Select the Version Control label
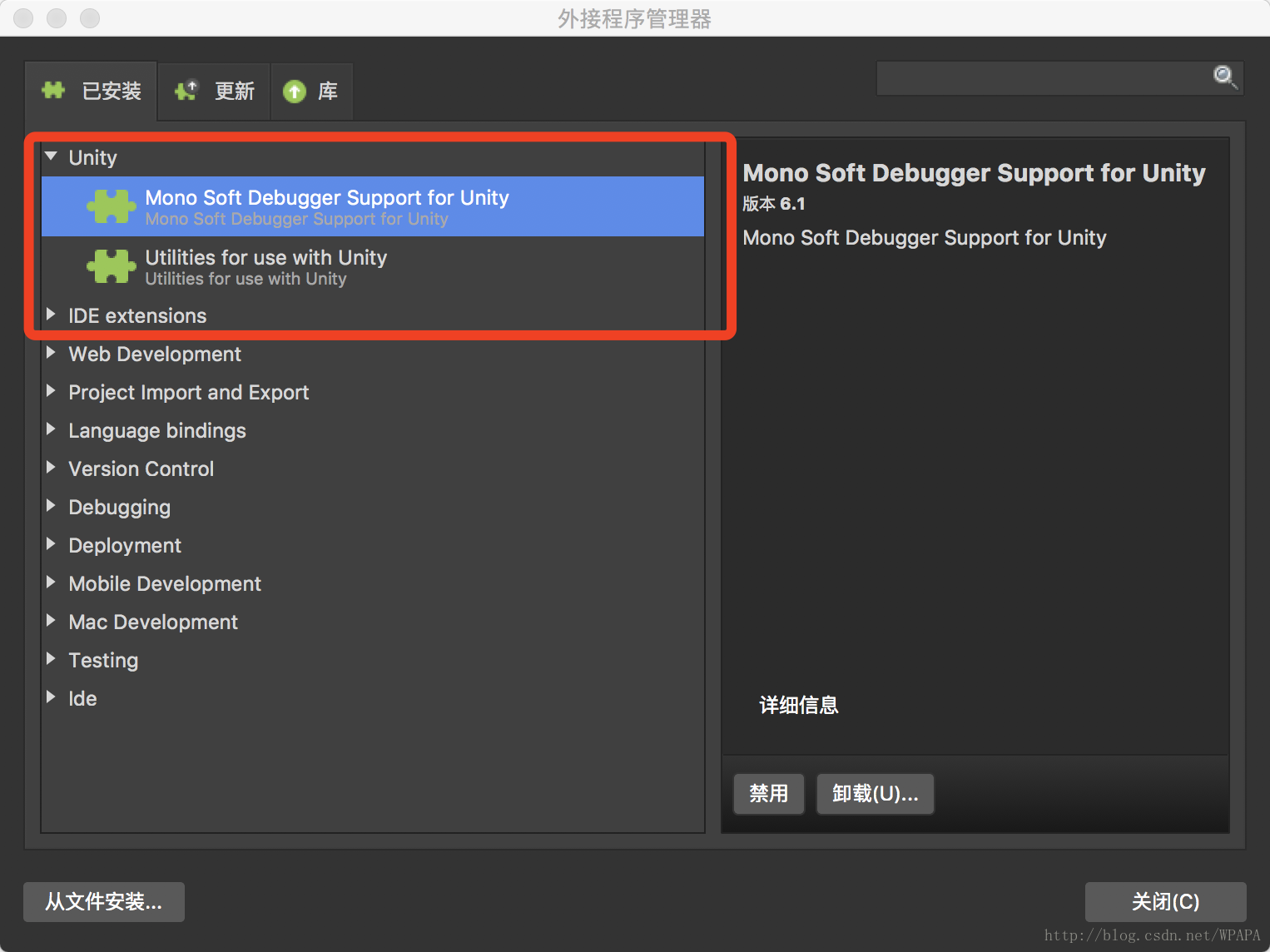1270x952 pixels. tap(141, 469)
